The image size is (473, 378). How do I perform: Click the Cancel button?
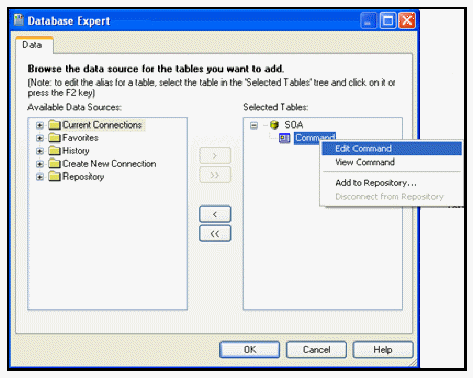[316, 350]
